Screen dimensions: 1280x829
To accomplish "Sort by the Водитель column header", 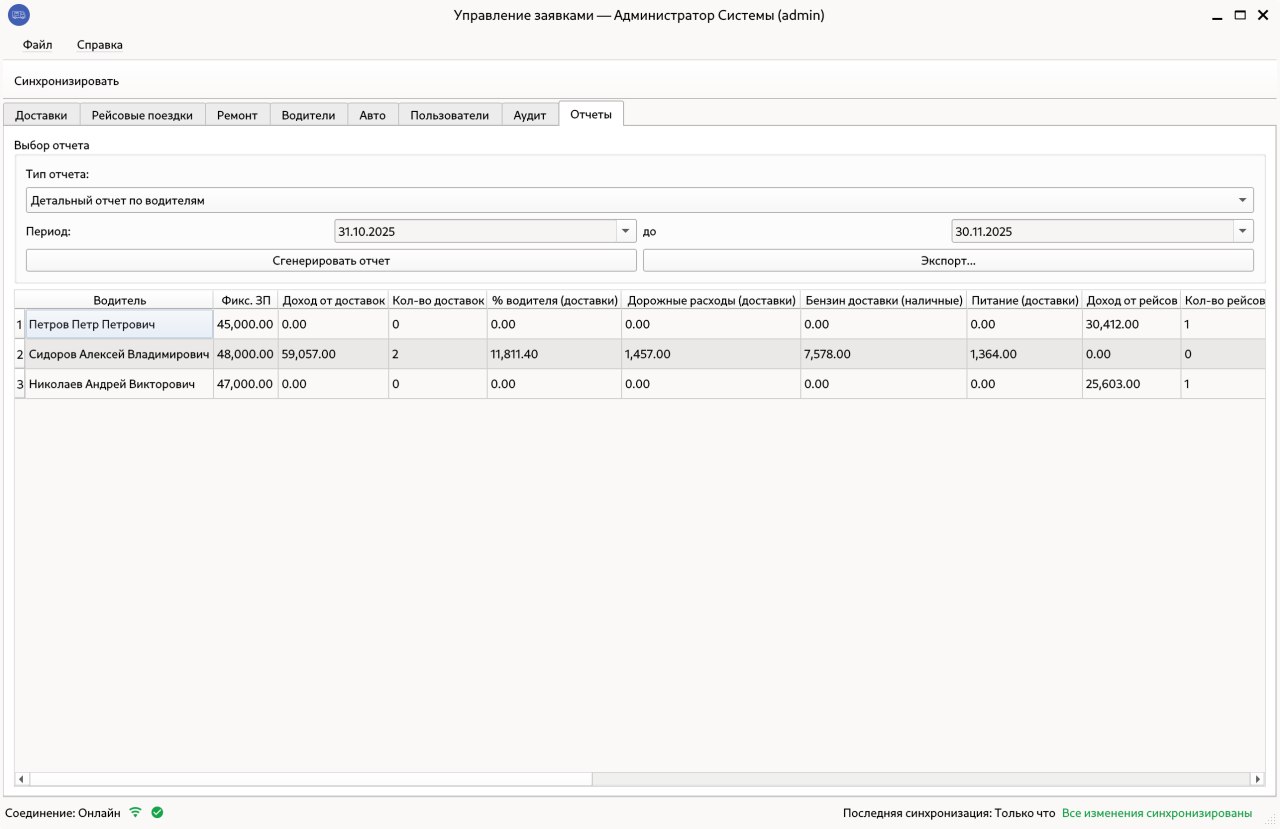I will coord(119,300).
